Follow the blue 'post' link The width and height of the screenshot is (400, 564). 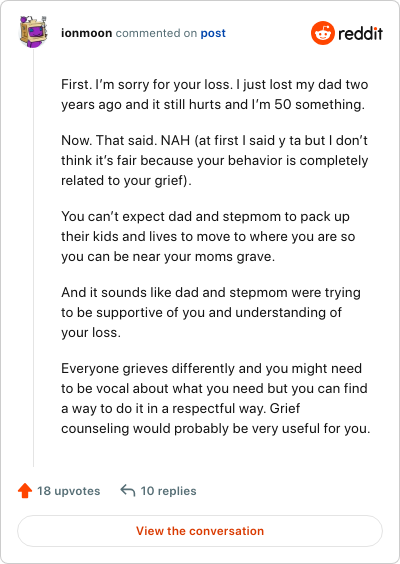coord(213,33)
